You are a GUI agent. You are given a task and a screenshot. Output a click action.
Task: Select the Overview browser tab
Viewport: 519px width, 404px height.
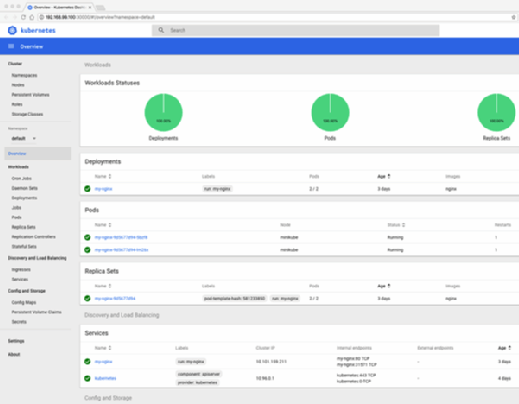(59, 7)
